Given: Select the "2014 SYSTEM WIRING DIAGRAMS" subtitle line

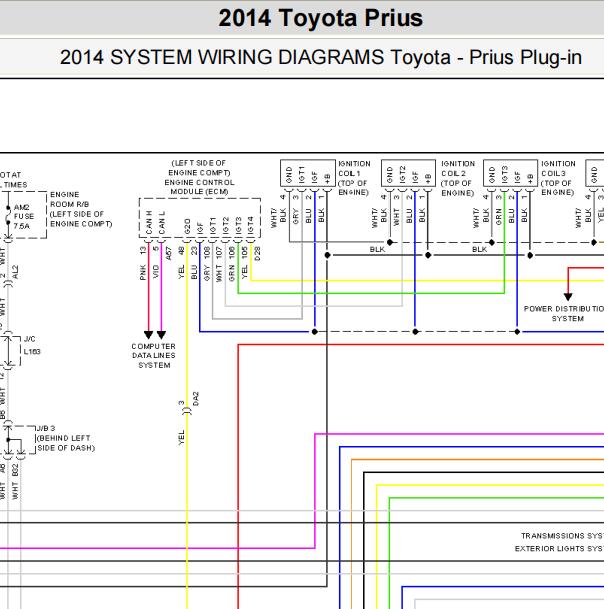Looking at the screenshot, I should coord(320,57).
